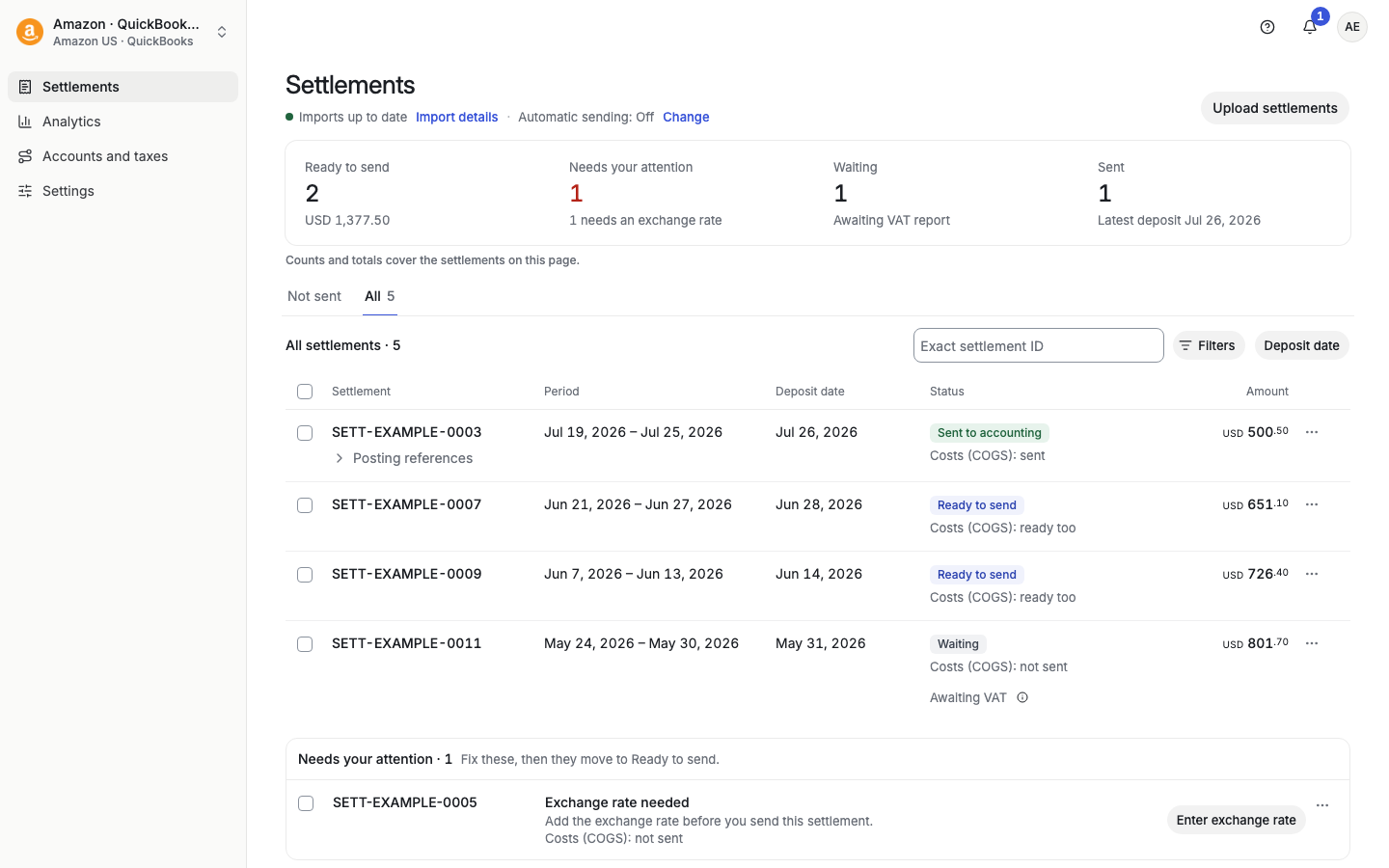Click the Ready to send summary count
The width and height of the screenshot is (1389, 868).
click(312, 193)
